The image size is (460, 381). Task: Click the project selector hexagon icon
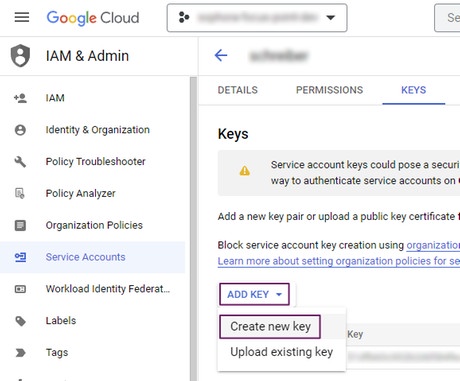(x=184, y=17)
